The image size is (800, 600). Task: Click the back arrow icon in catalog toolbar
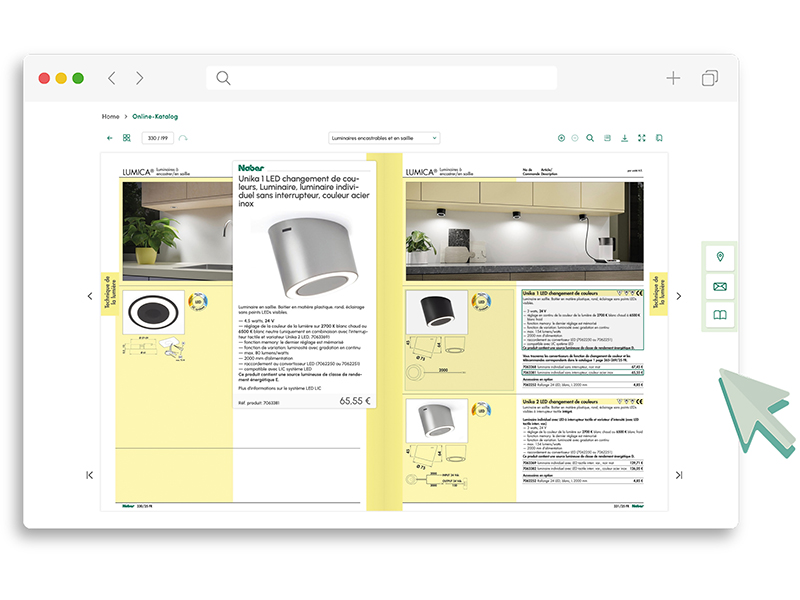(109, 138)
